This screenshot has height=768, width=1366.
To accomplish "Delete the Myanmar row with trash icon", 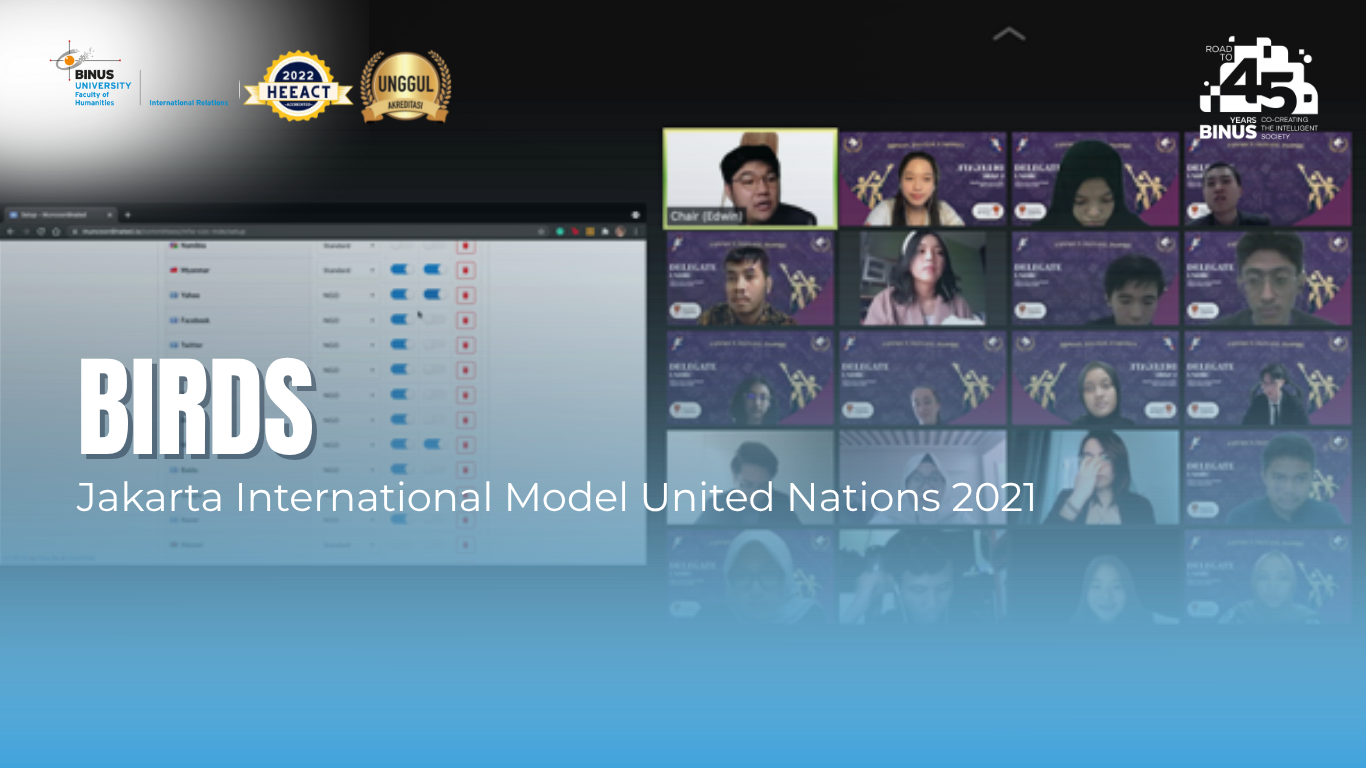I will [x=465, y=270].
